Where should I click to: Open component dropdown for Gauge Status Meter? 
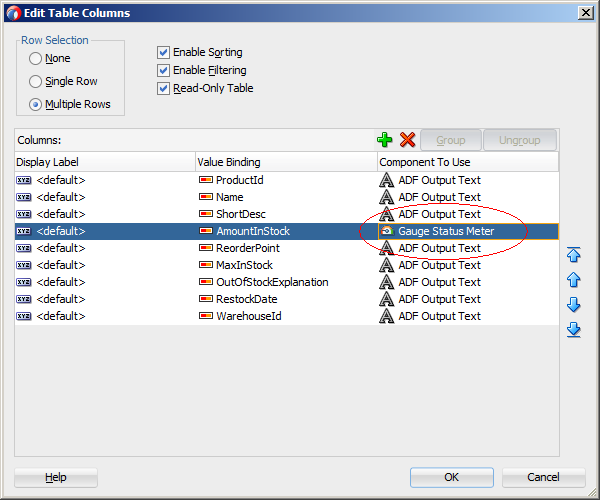468,231
